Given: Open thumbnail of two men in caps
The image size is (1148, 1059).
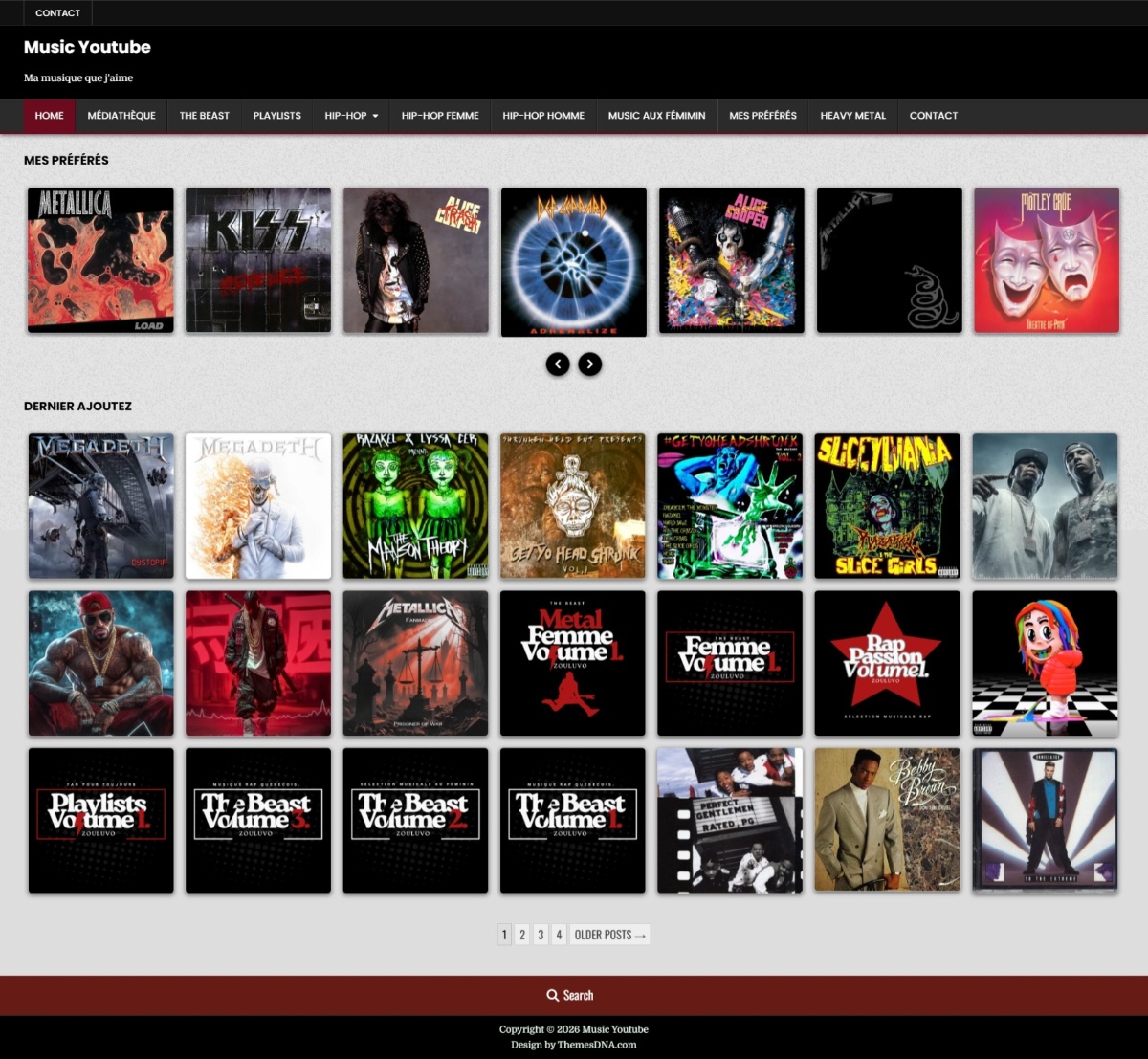Looking at the screenshot, I should 1045,506.
